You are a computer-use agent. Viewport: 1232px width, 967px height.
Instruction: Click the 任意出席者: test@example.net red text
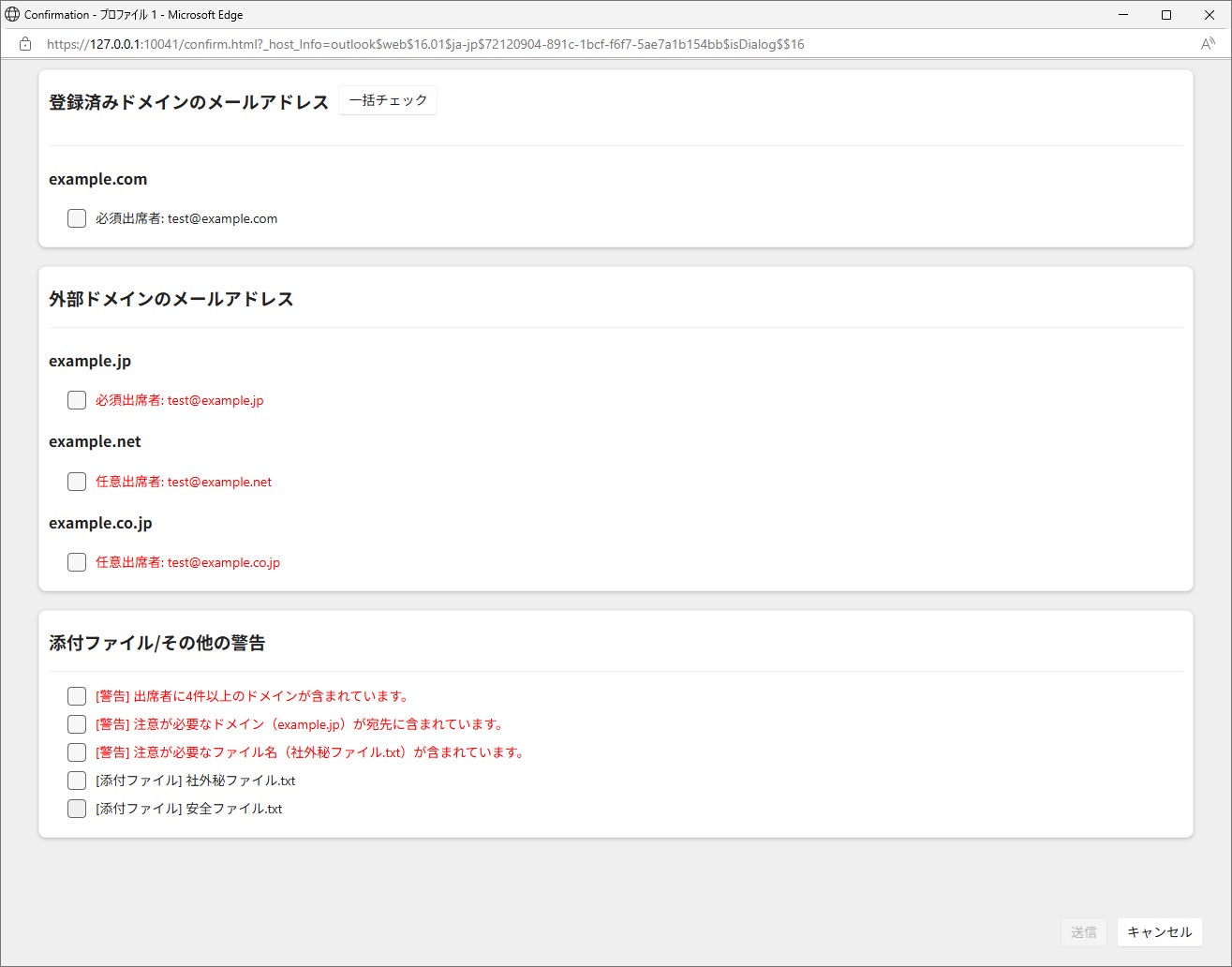click(x=184, y=482)
